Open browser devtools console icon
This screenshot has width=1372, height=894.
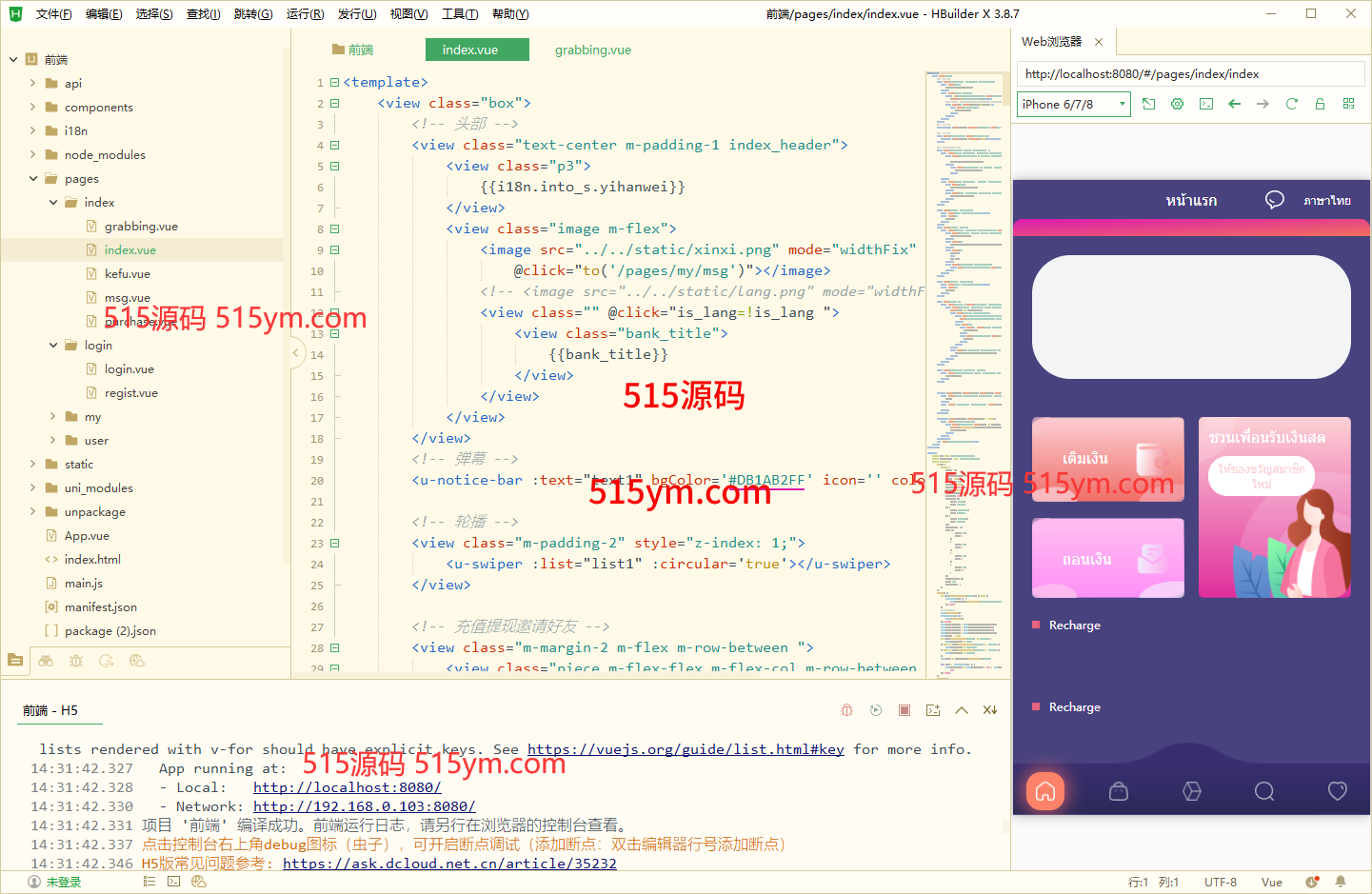tap(1206, 104)
